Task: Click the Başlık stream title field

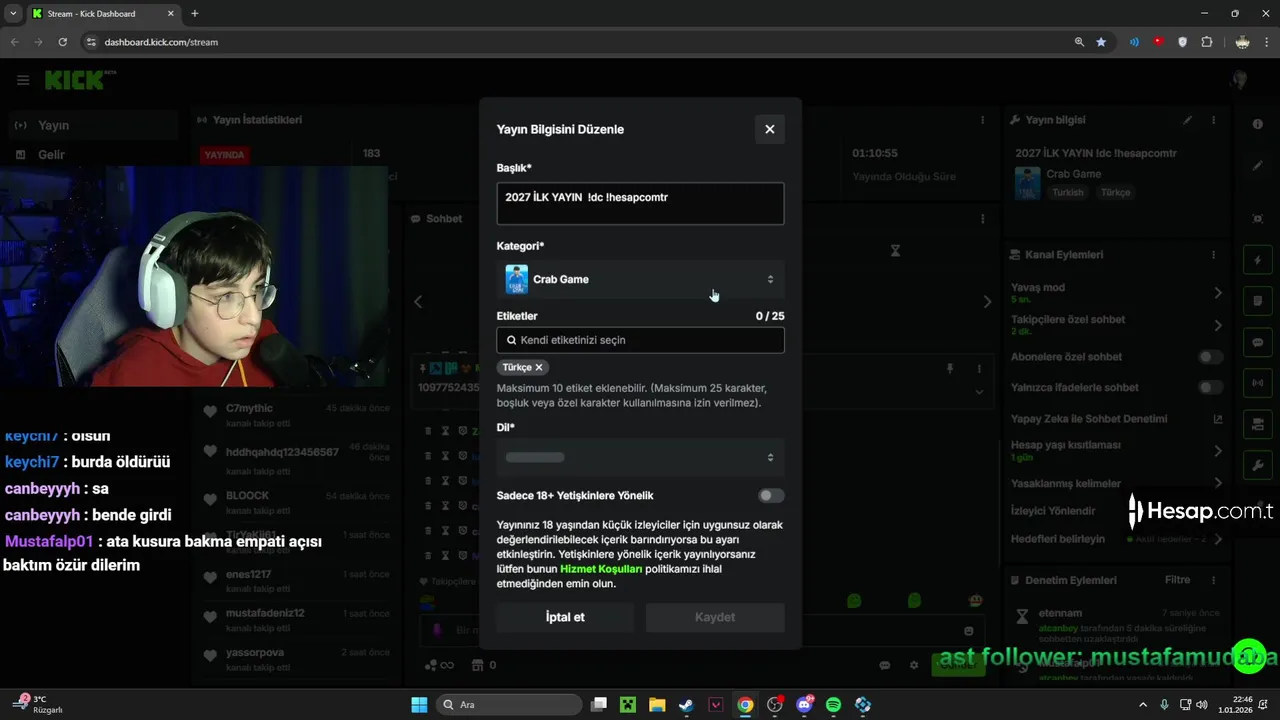Action: [640, 203]
